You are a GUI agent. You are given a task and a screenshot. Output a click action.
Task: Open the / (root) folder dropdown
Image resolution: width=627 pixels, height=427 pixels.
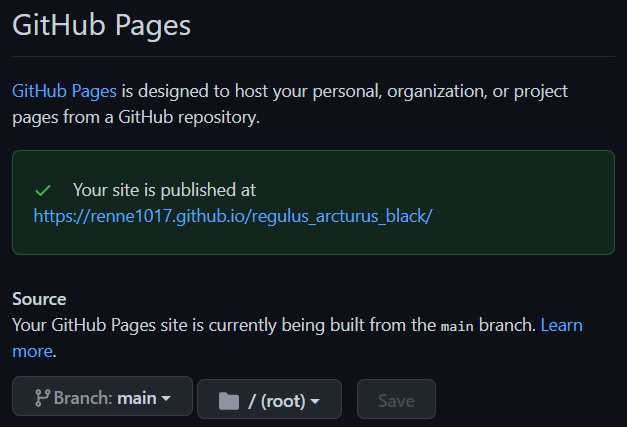click(x=270, y=399)
